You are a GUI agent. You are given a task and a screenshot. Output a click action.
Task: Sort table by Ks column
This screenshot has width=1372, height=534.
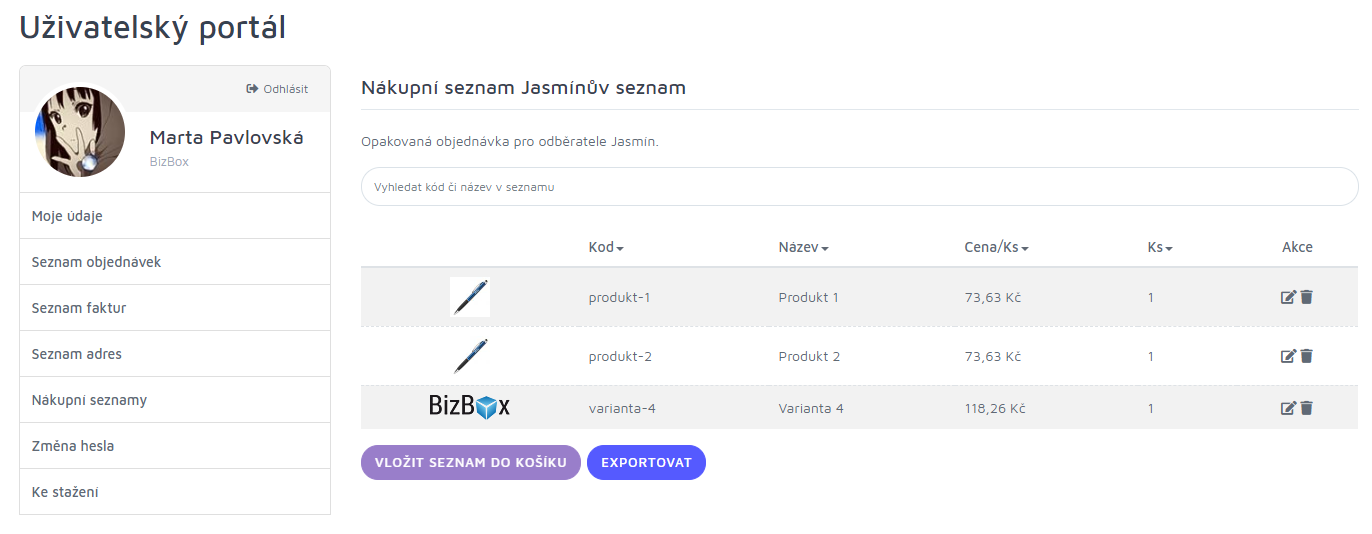click(x=1160, y=247)
